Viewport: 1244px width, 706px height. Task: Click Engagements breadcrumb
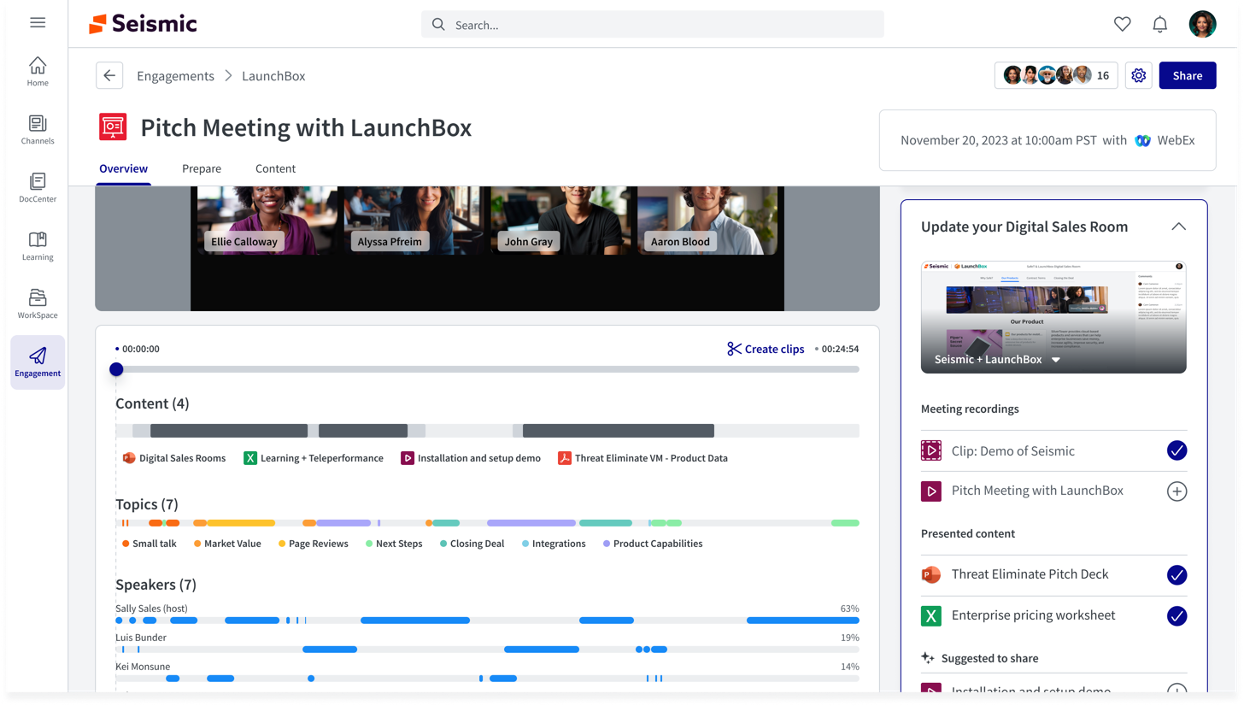coord(175,76)
